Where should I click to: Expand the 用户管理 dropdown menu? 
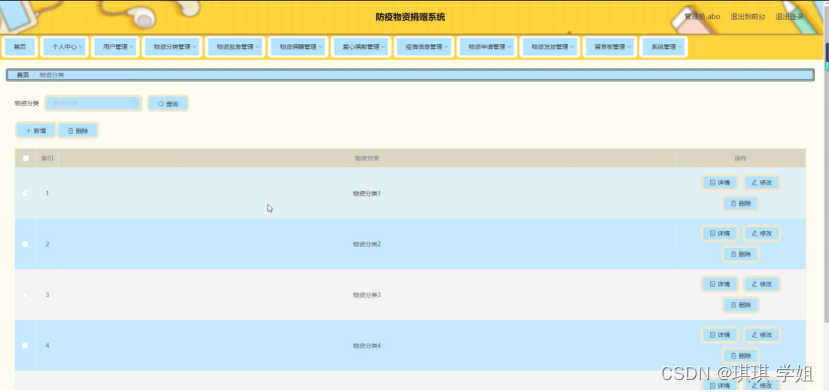tap(115, 47)
